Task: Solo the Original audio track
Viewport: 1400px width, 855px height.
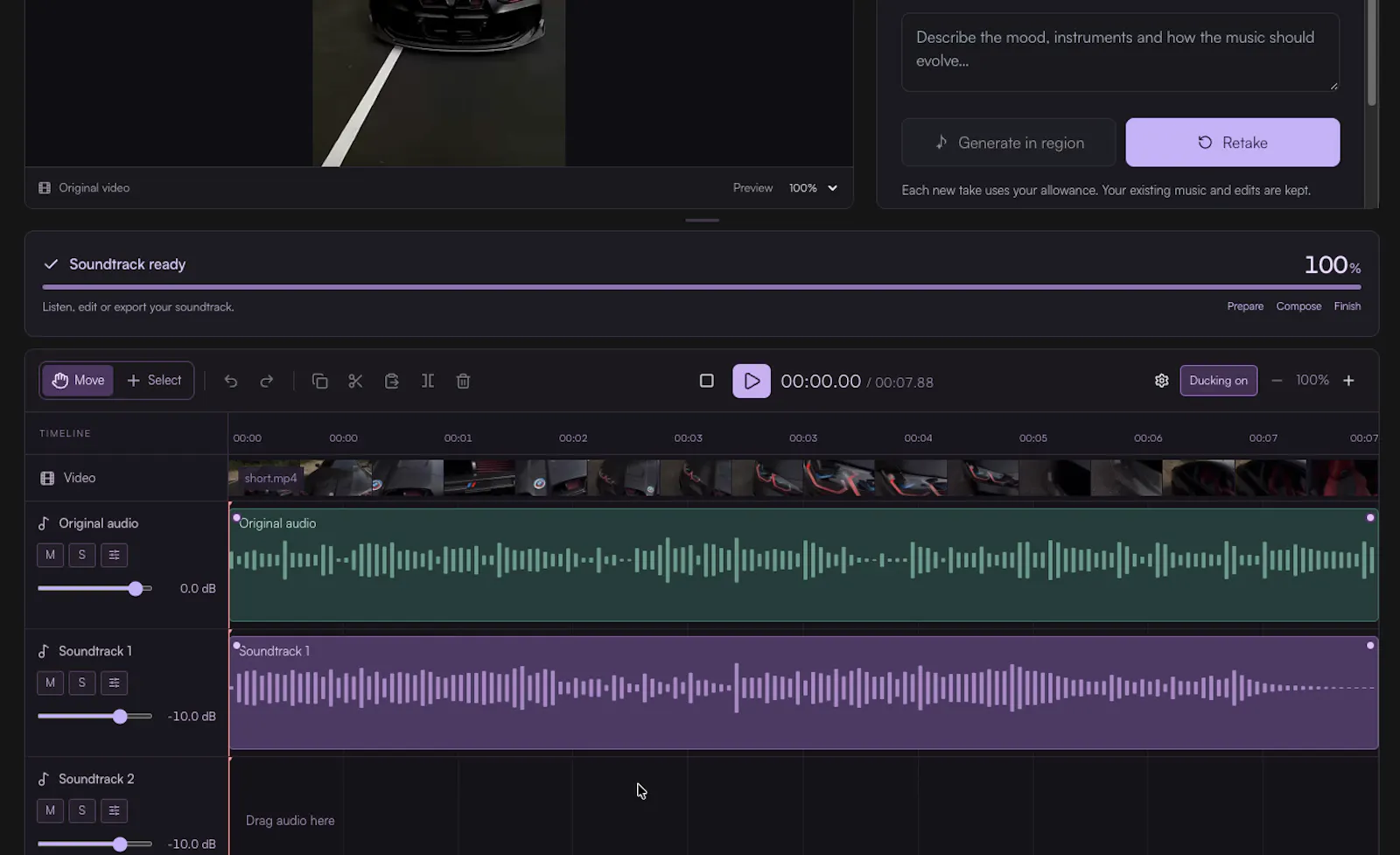Action: (x=82, y=555)
